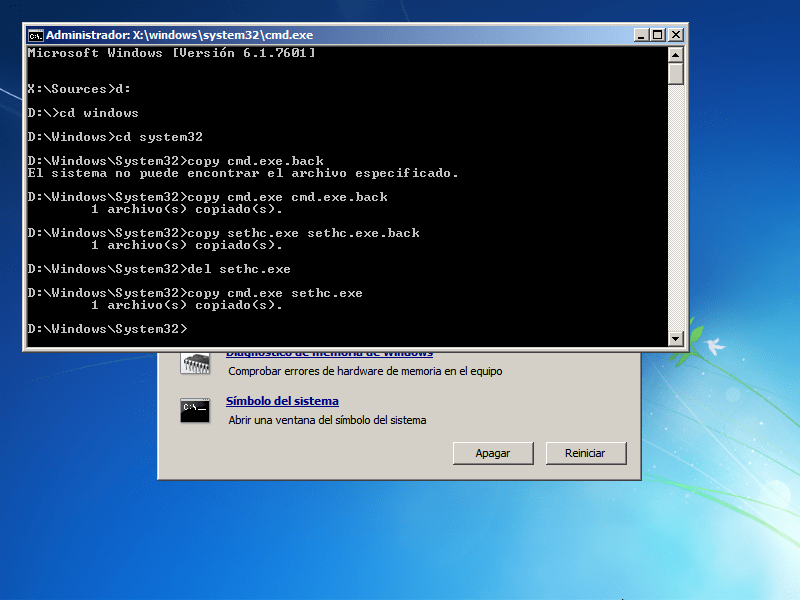Click the 'del sethc.exe' line in console
This screenshot has height=600, width=800.
pyautogui.click(x=159, y=269)
